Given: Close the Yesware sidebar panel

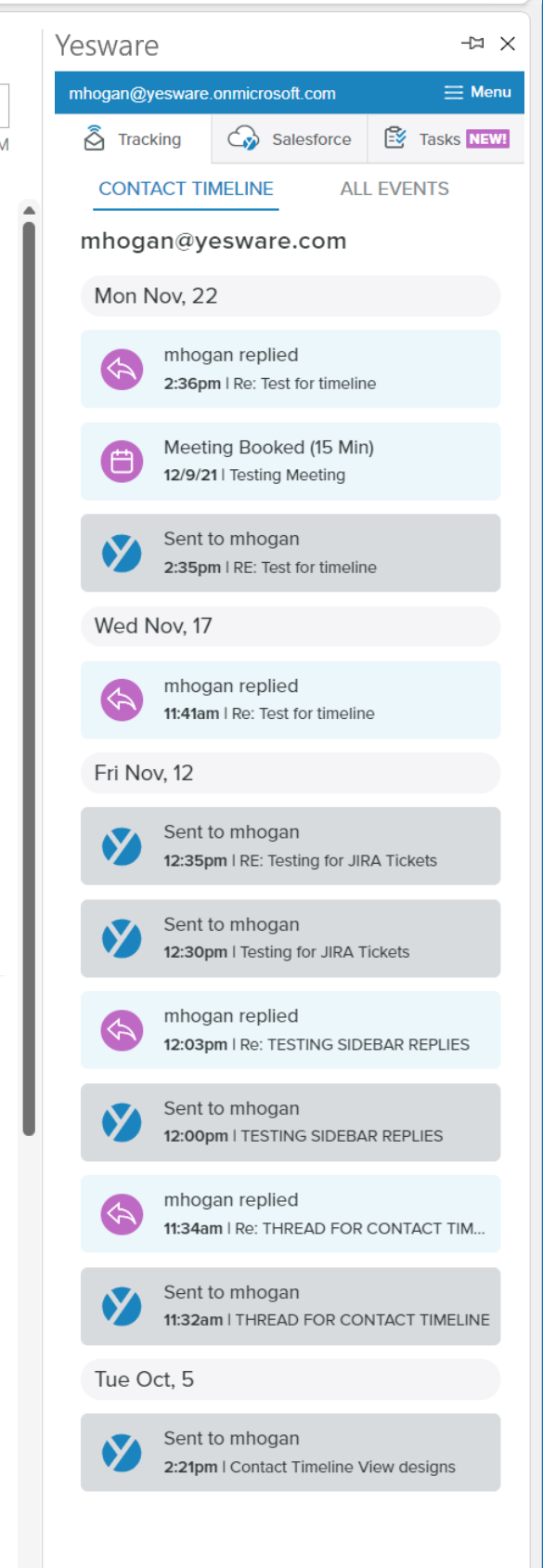Looking at the screenshot, I should [508, 43].
